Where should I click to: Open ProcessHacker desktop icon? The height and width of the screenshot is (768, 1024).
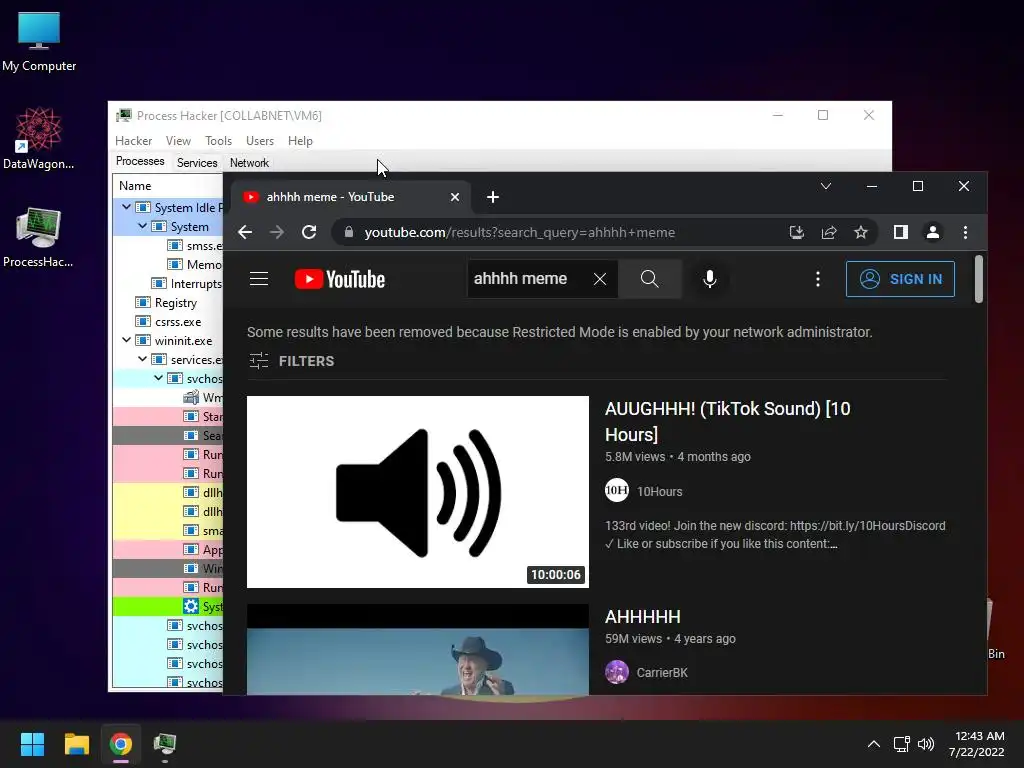(x=39, y=236)
